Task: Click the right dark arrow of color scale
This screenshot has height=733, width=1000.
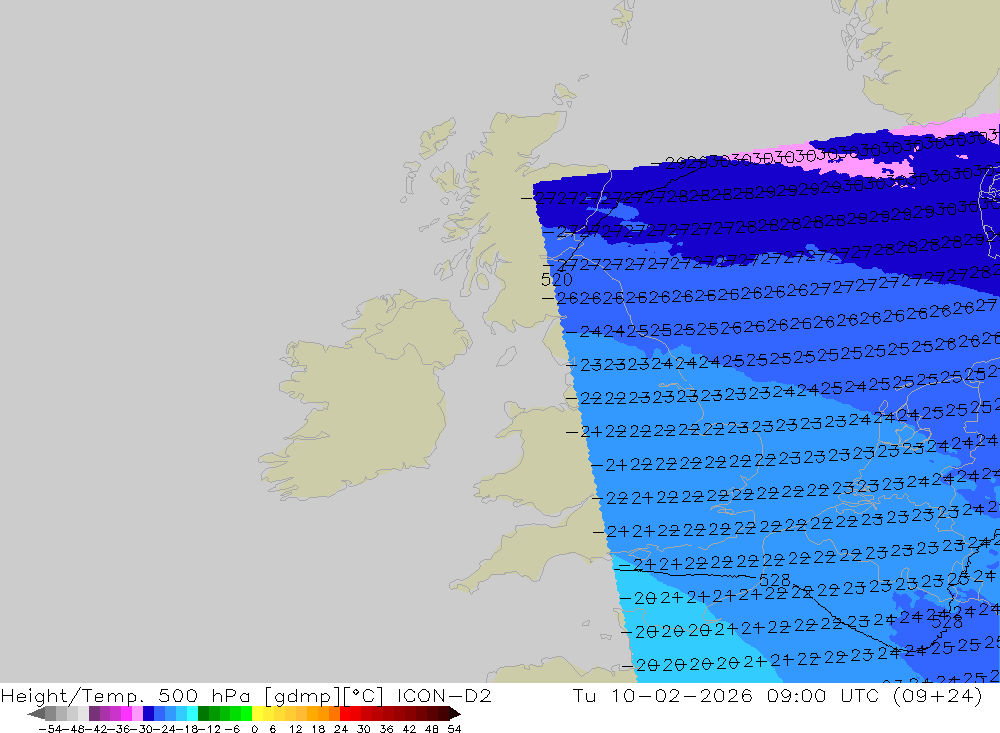Action: pos(455,714)
